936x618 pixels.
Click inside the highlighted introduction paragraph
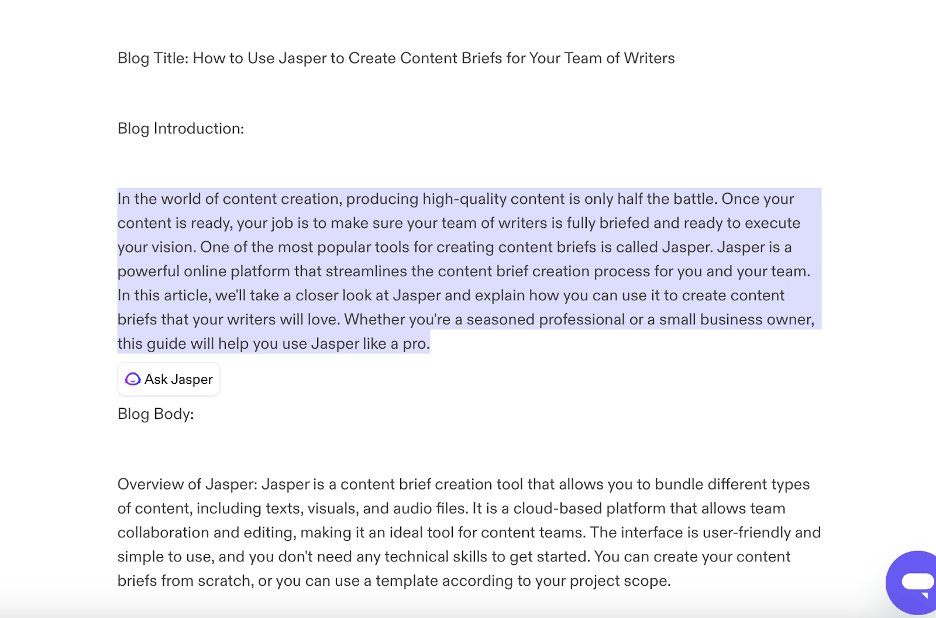pyautogui.click(x=469, y=271)
